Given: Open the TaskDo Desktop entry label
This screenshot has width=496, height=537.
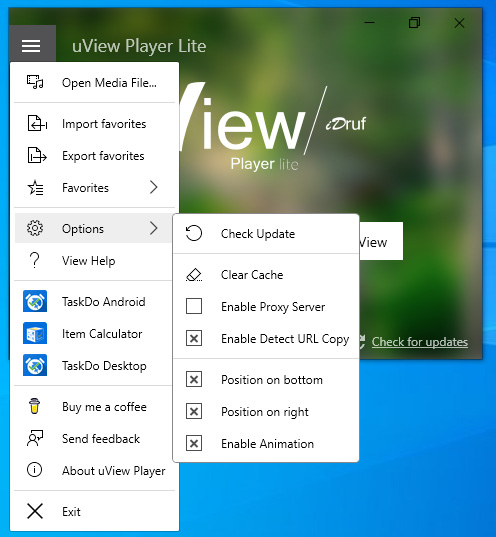Looking at the screenshot, I should pos(104,366).
